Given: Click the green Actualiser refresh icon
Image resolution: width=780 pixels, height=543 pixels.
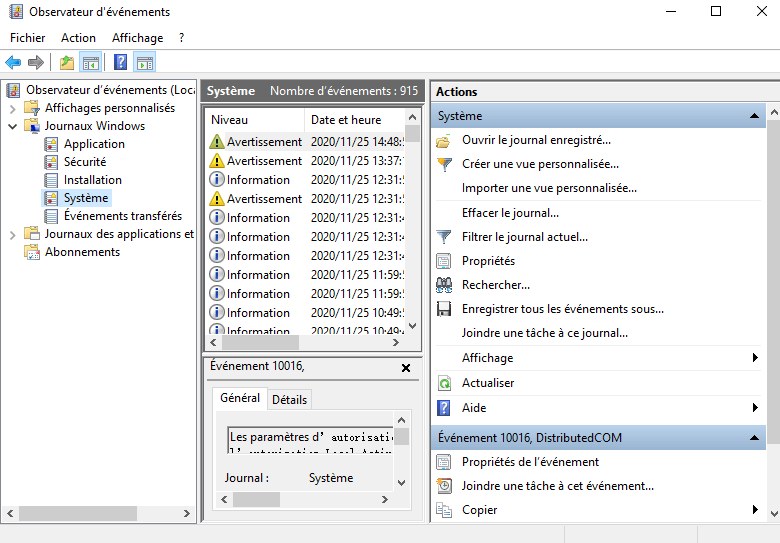Looking at the screenshot, I should [x=445, y=383].
